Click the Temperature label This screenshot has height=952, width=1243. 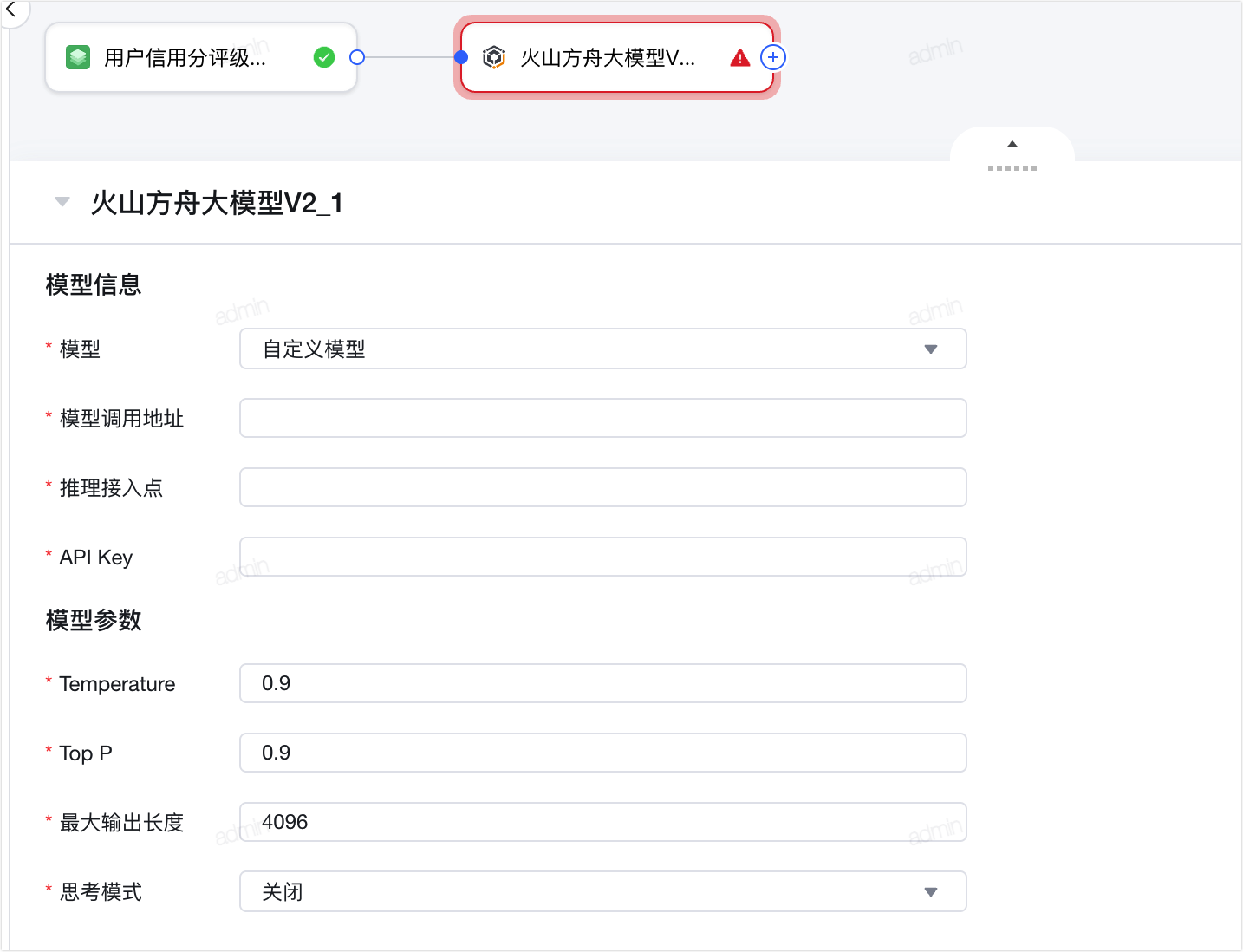[x=117, y=684]
